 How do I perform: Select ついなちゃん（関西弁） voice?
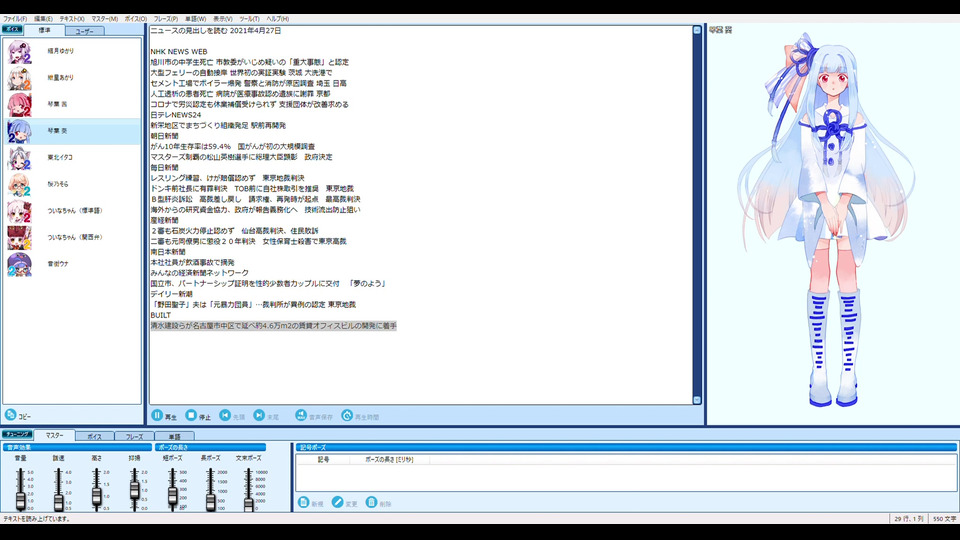click(20, 238)
